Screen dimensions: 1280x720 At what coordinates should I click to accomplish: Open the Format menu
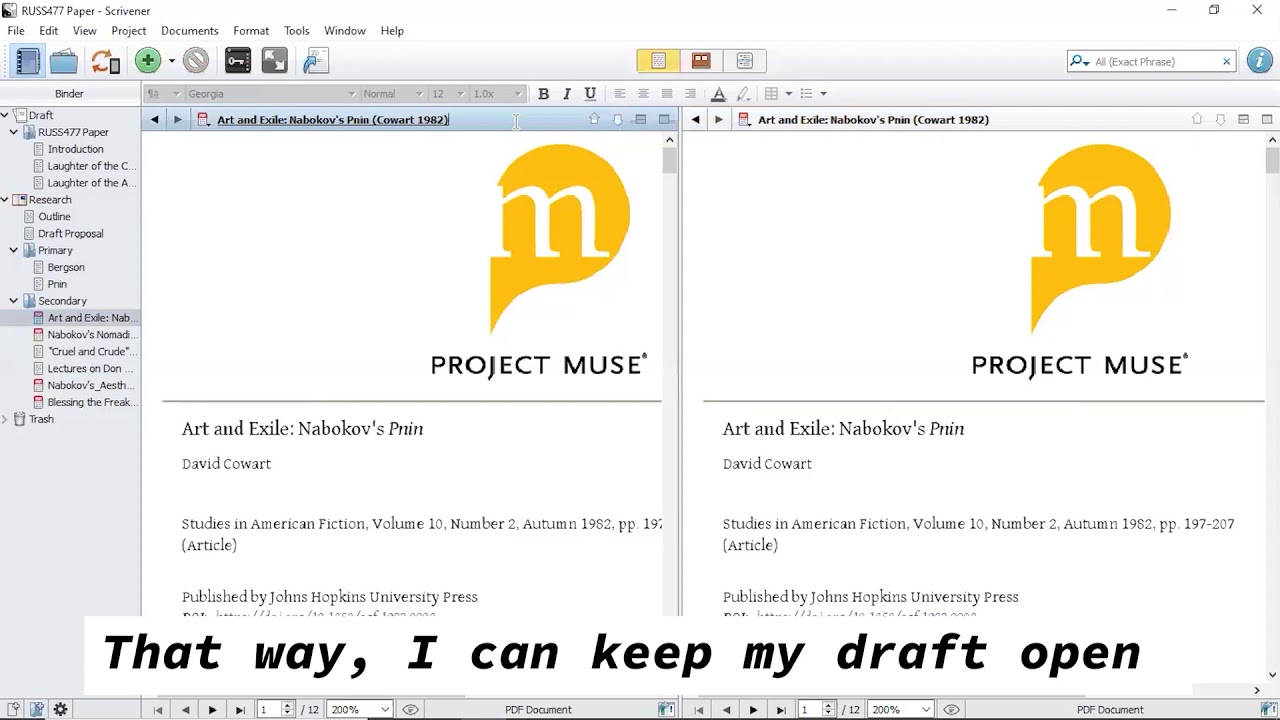click(x=251, y=31)
